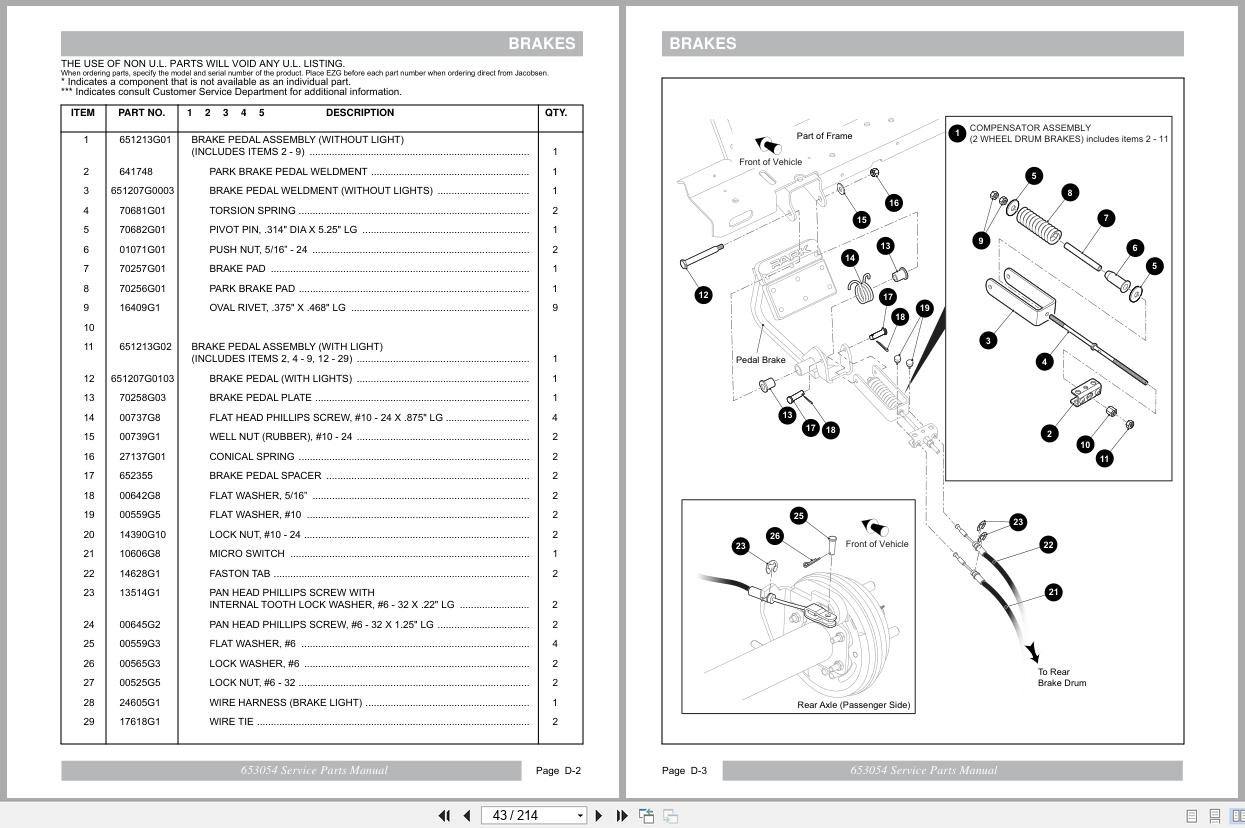
Task: Click the ITEM column header
Action: [83, 113]
